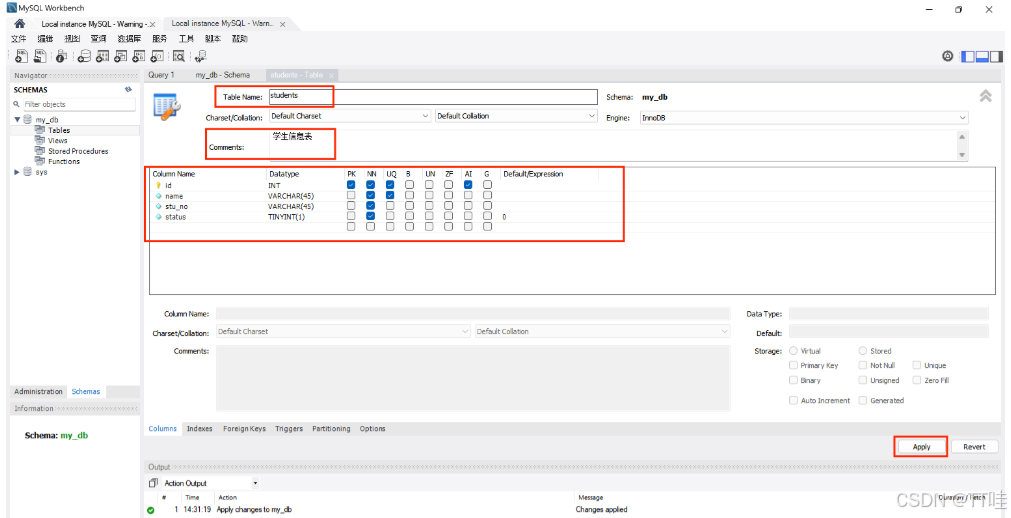Switch to the Foreign Keys tab
Screen dimensions: 1011x518
tap(244, 428)
